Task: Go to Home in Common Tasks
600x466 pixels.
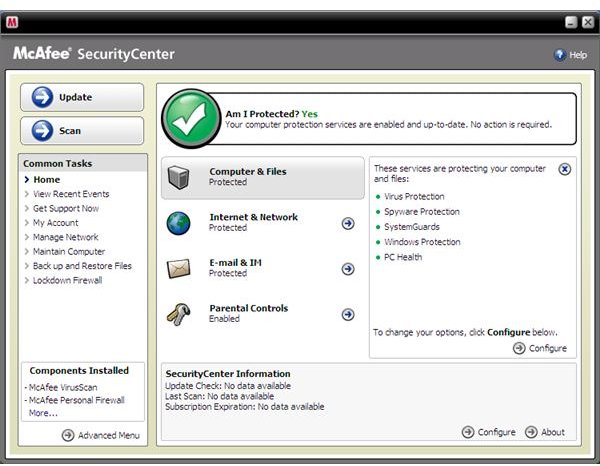Action: (47, 179)
